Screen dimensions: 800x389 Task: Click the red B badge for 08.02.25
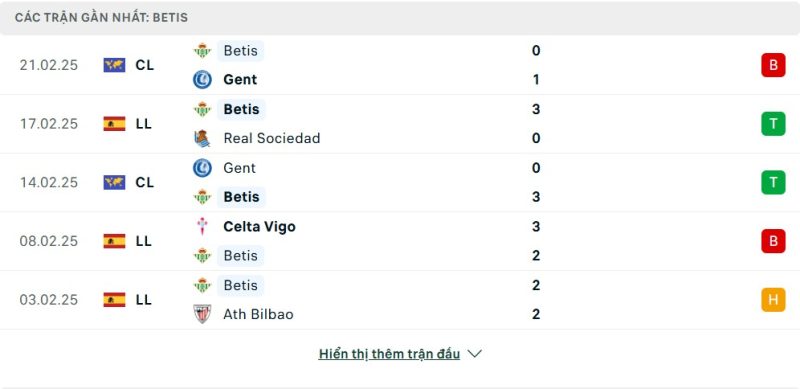773,241
